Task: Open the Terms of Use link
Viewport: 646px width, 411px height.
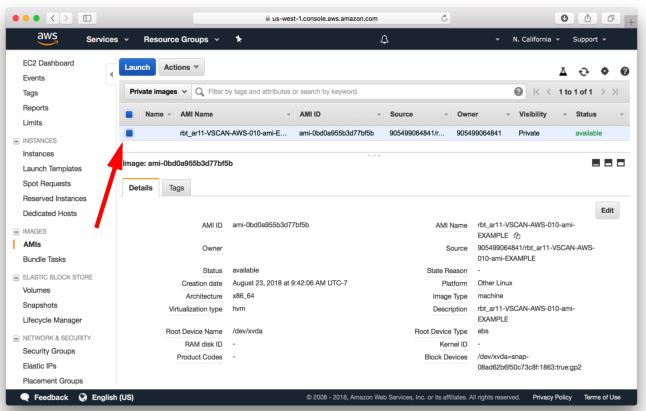Action: point(602,397)
